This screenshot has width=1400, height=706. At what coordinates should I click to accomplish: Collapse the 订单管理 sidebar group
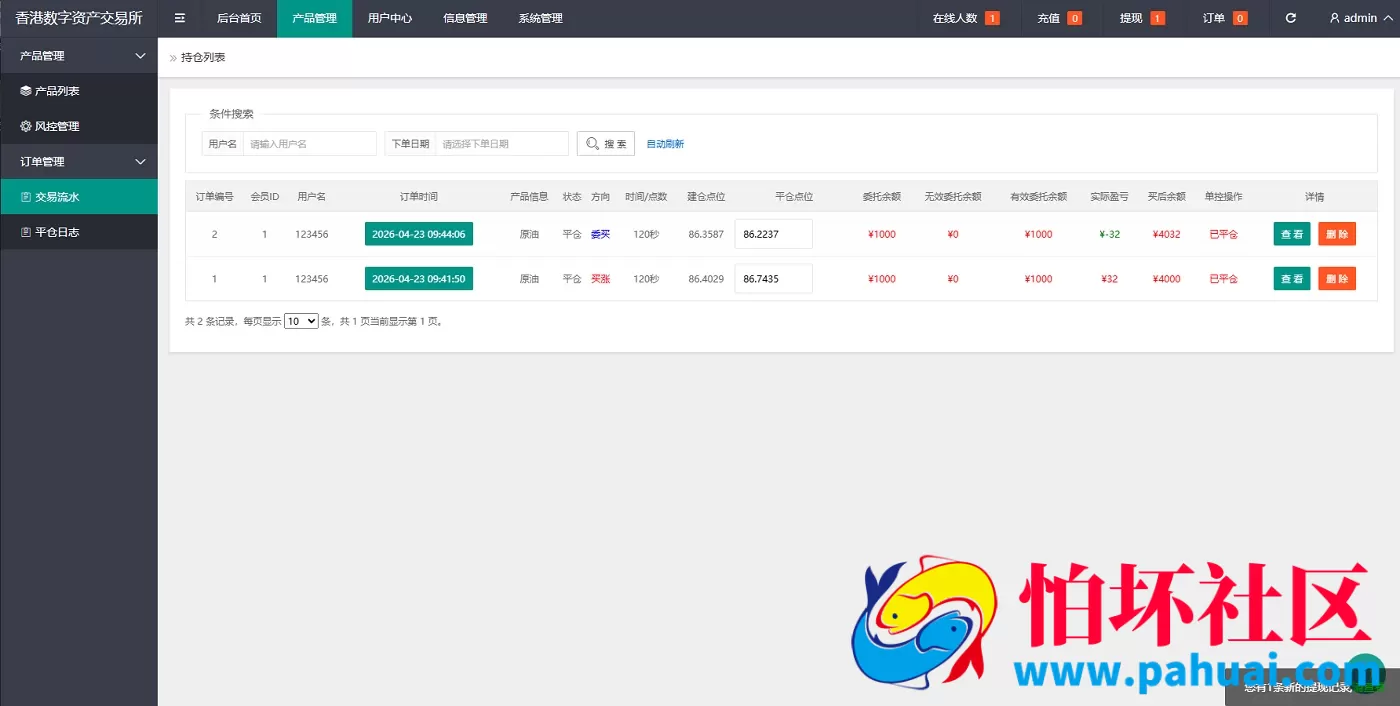(x=79, y=161)
